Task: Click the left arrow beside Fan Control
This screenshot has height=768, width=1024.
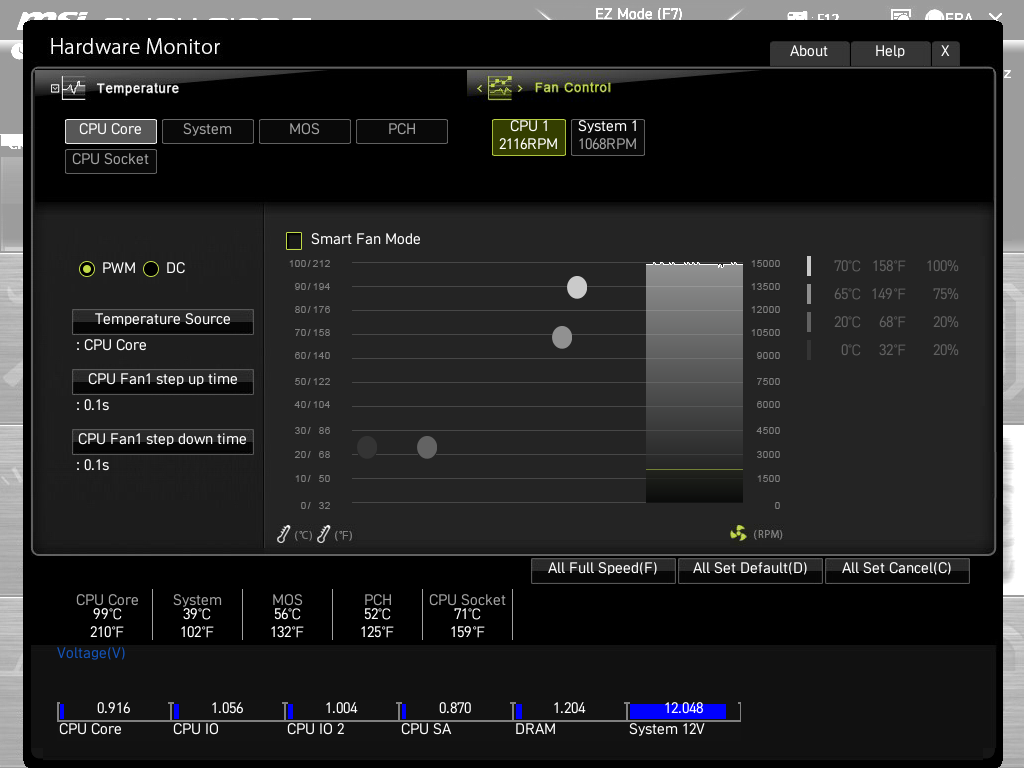Action: tap(480, 88)
